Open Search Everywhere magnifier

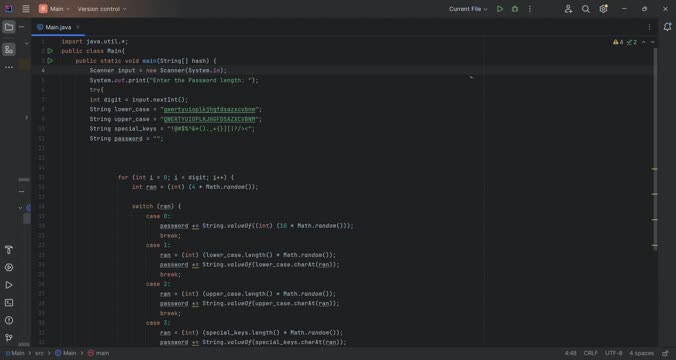(x=585, y=9)
